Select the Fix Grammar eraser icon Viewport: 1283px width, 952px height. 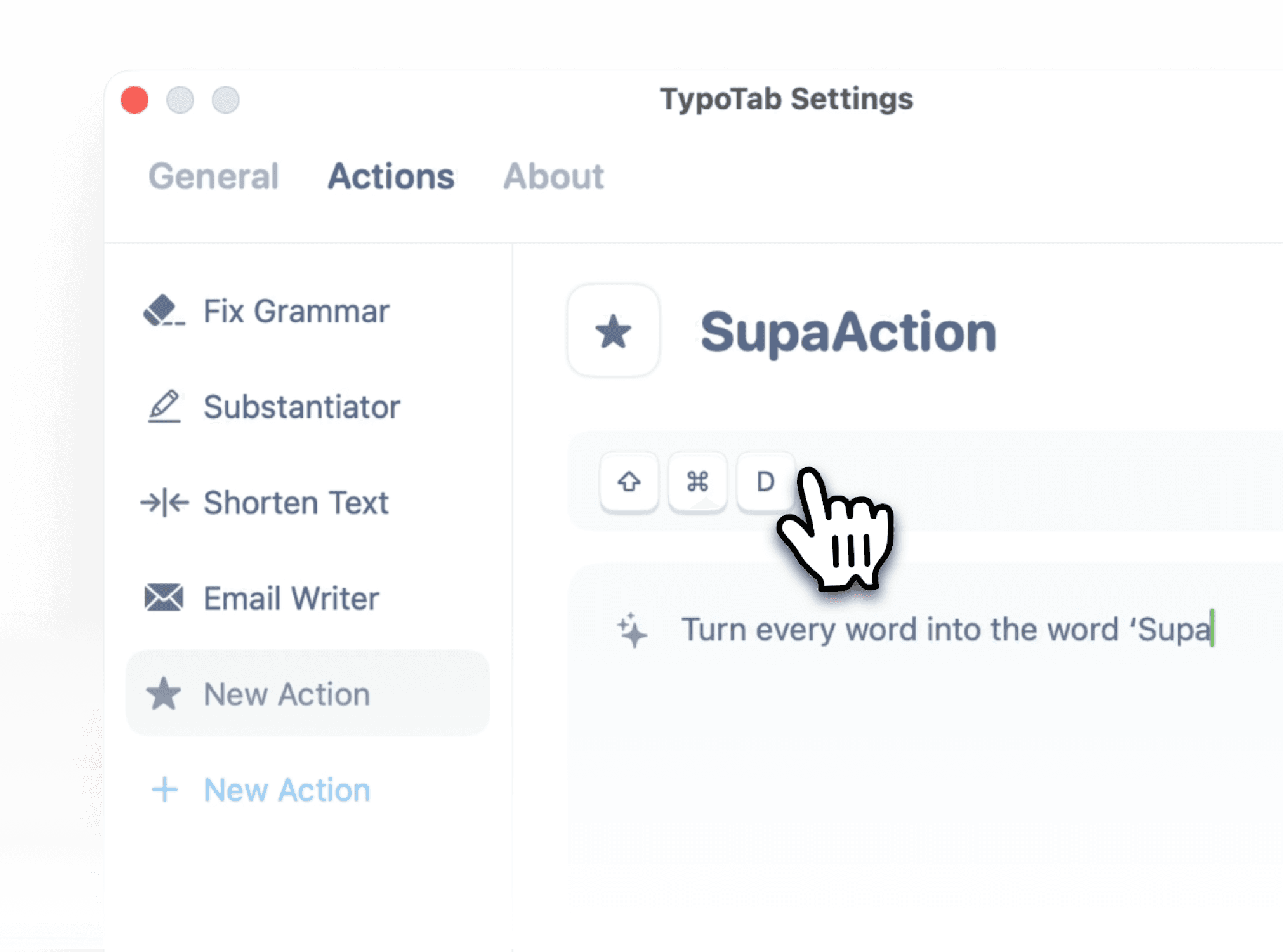point(164,311)
